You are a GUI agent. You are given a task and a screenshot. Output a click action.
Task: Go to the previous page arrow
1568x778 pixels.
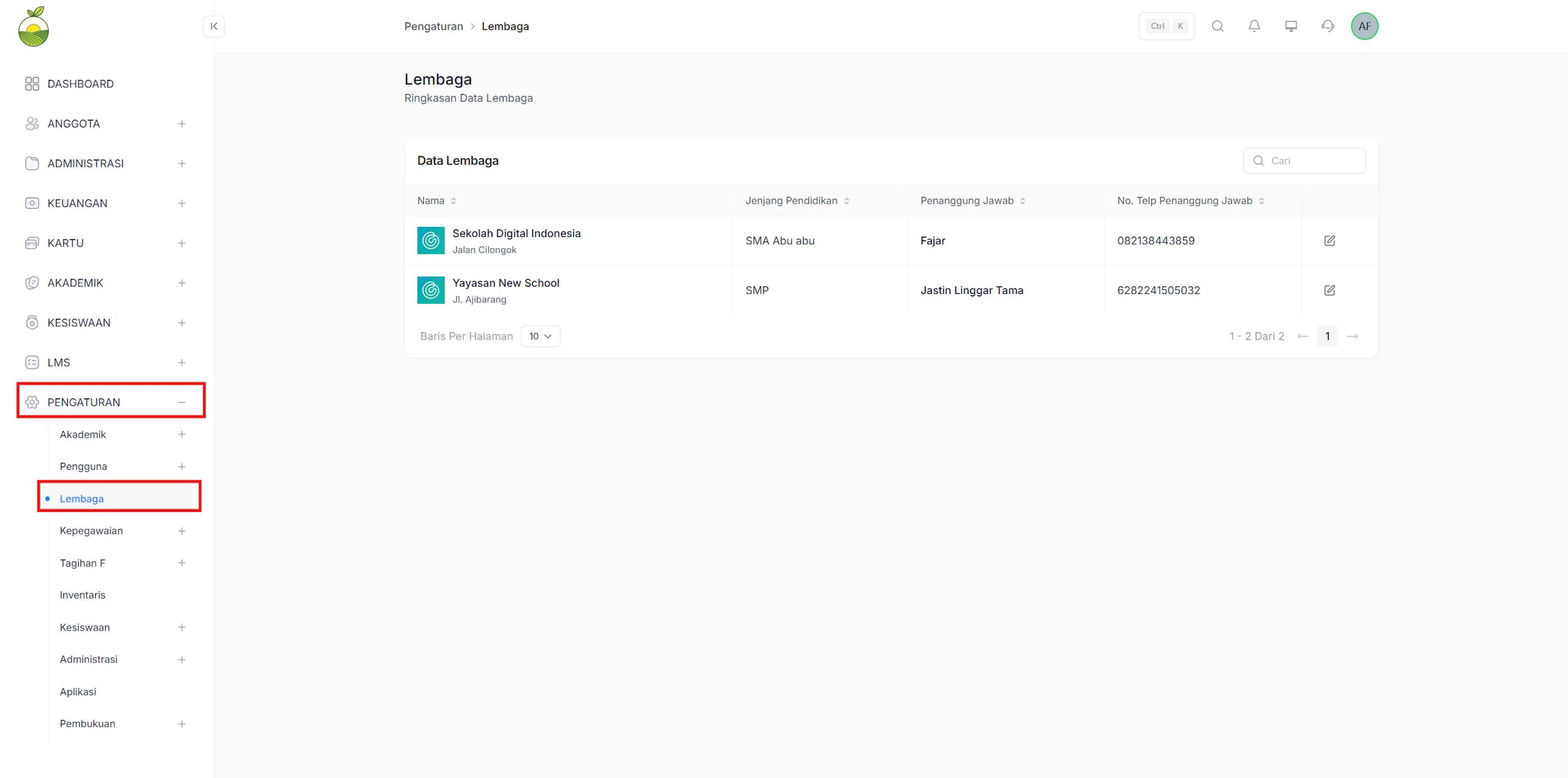point(1303,336)
